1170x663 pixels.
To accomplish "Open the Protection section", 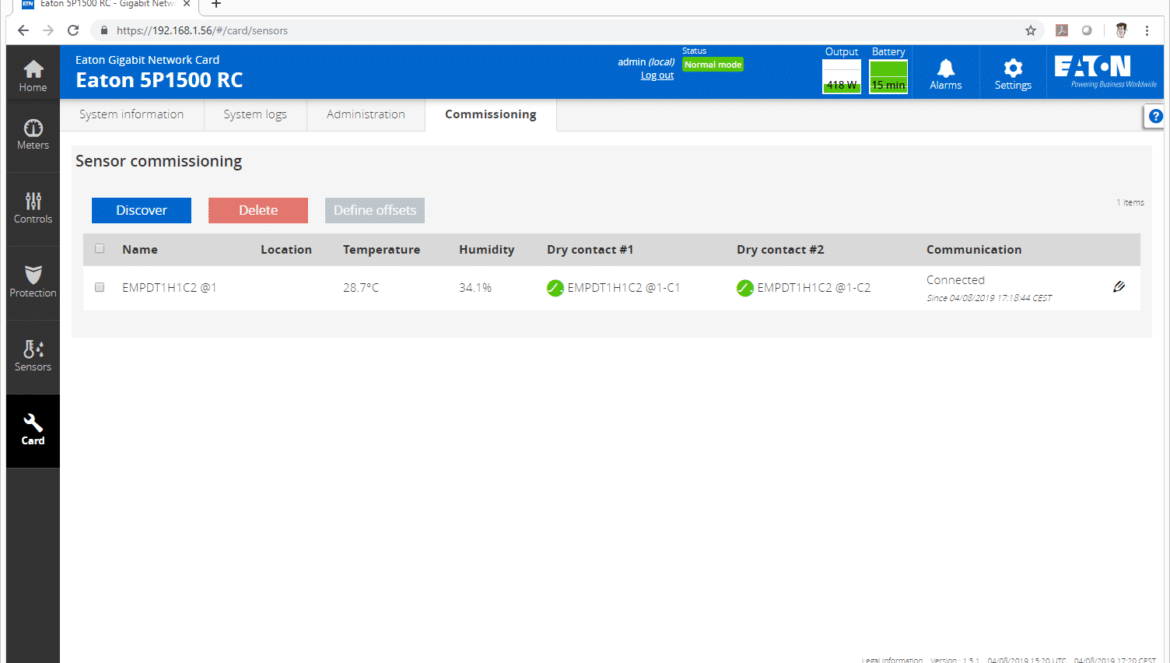I will [x=33, y=282].
